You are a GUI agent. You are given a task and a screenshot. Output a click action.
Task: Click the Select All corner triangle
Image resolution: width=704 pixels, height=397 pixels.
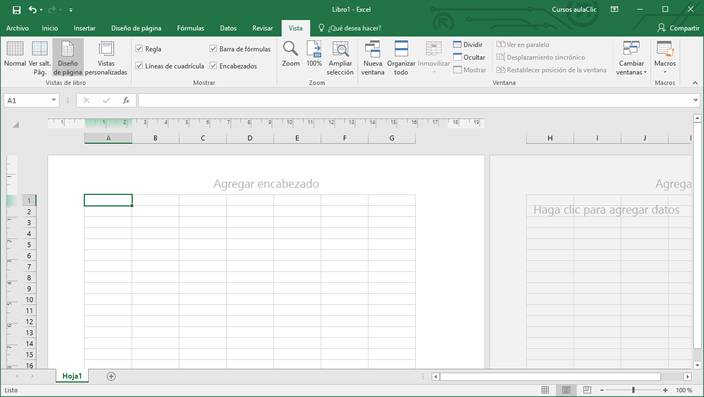coord(16,125)
